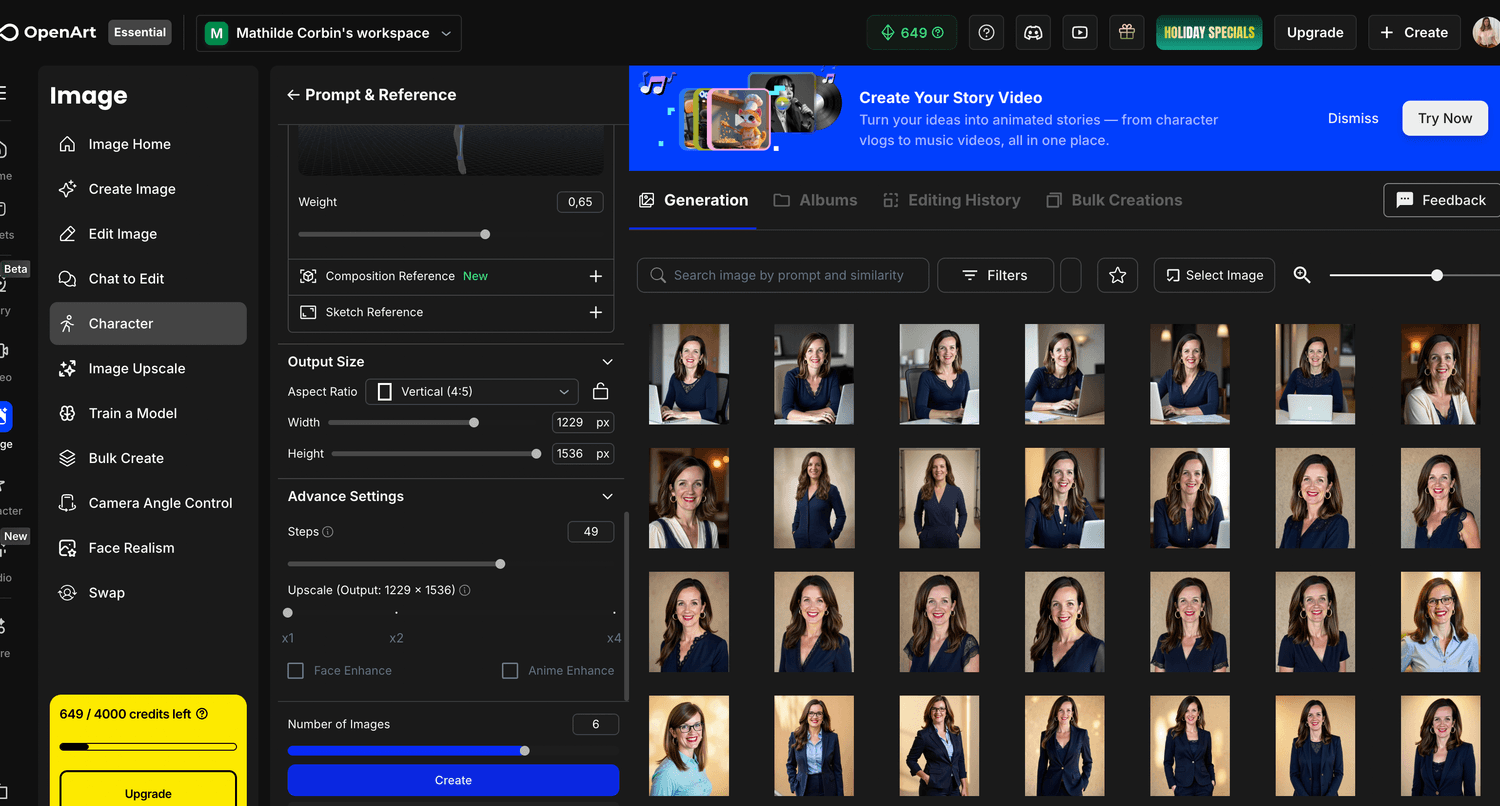
Task: Click Try Now on the banner
Action: 1444,118
